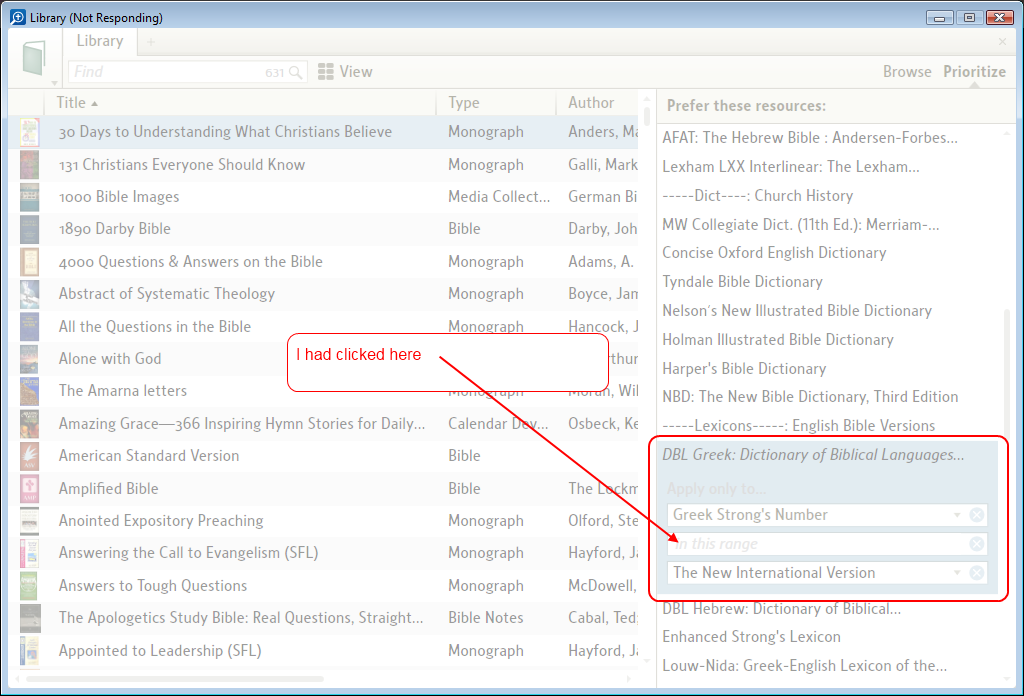
Task: Click Bible Notes type cell
Action: 486,618
